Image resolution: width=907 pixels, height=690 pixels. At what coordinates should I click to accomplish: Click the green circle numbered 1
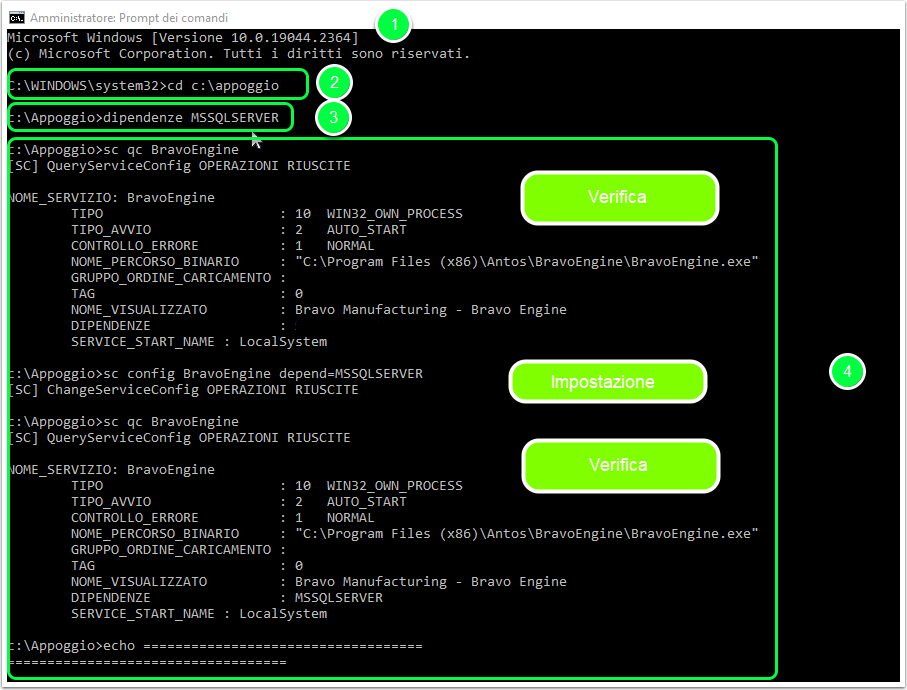394,25
